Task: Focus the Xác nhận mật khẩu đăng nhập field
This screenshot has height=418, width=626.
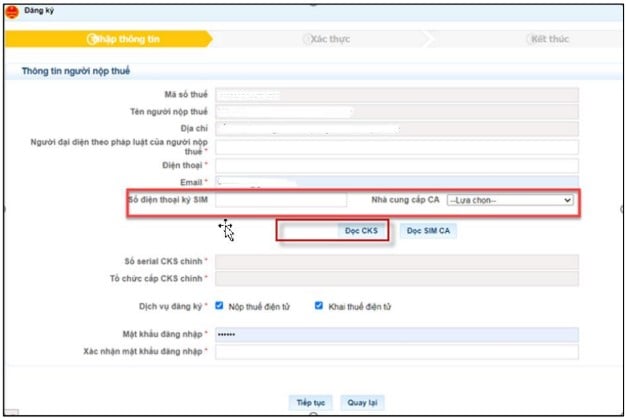Action: pyautogui.click(x=397, y=351)
